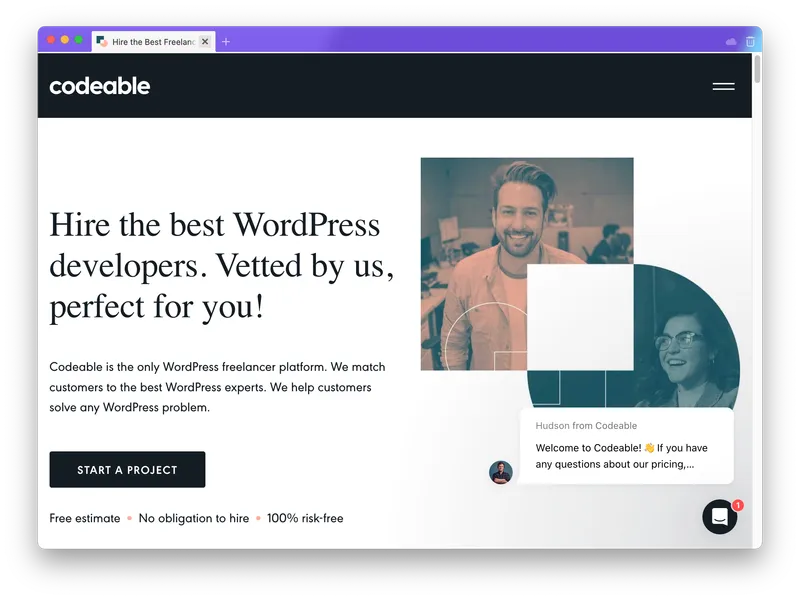Click the cloud icon in browser toolbar

[x=731, y=42]
